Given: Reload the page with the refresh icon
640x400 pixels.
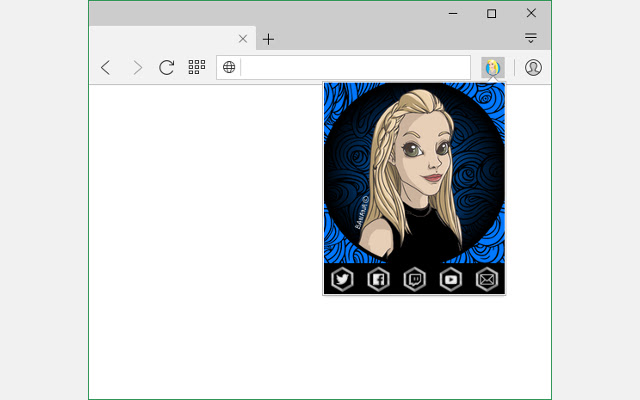Looking at the screenshot, I should click(167, 67).
